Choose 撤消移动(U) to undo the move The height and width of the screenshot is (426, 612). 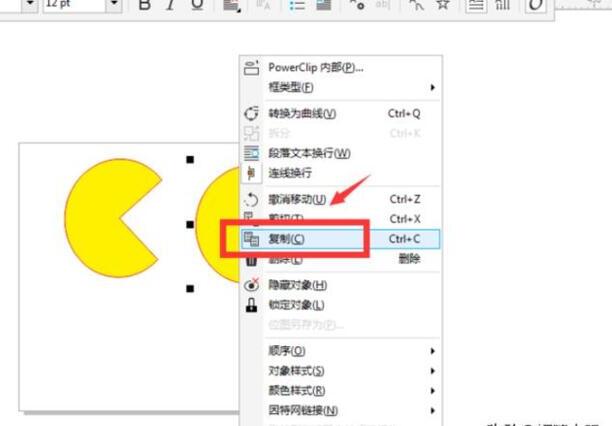pyautogui.click(x=340, y=199)
